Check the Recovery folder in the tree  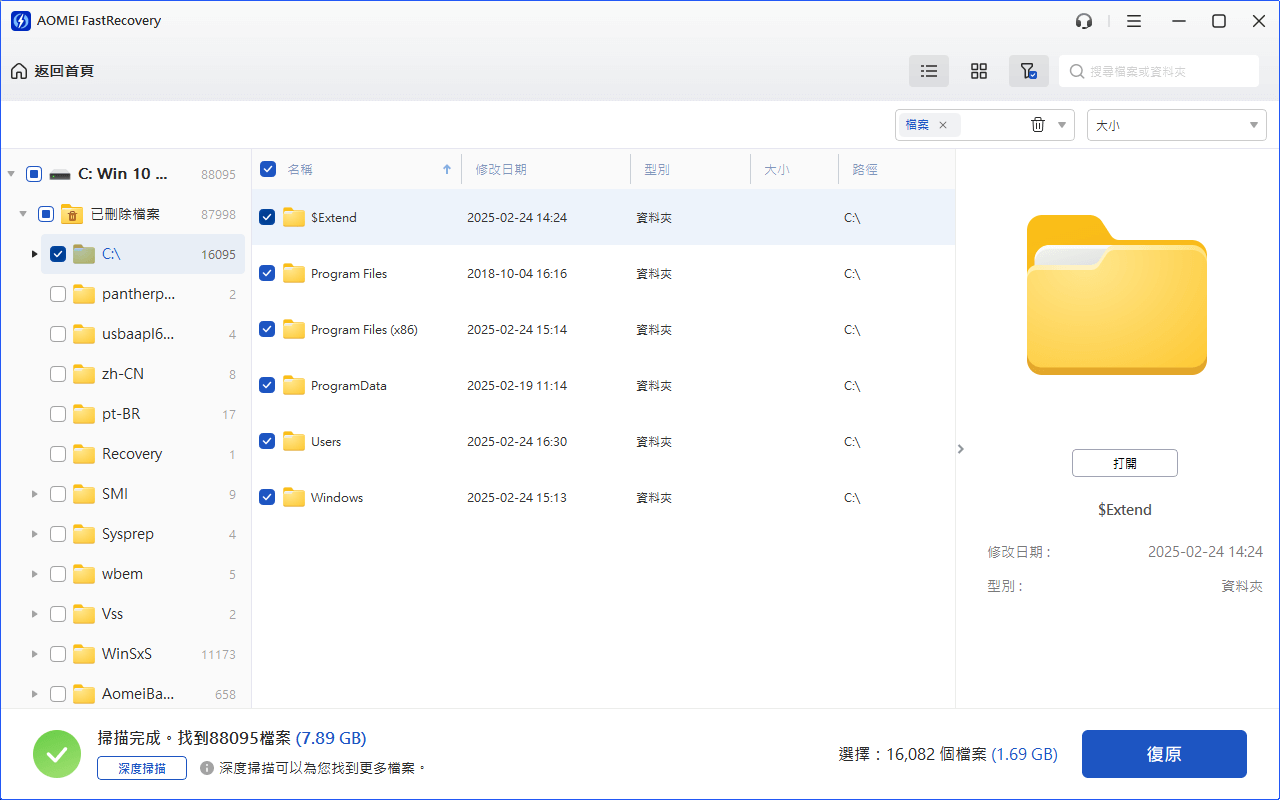[x=58, y=454]
